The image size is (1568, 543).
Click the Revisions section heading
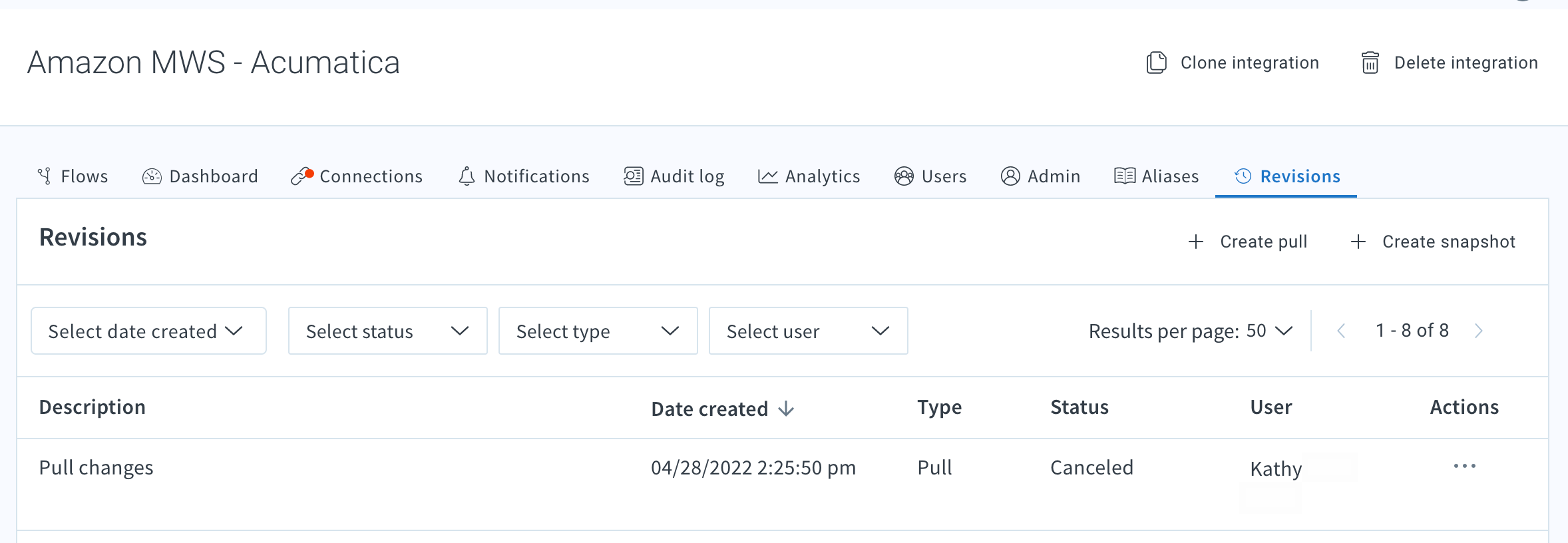coord(93,238)
